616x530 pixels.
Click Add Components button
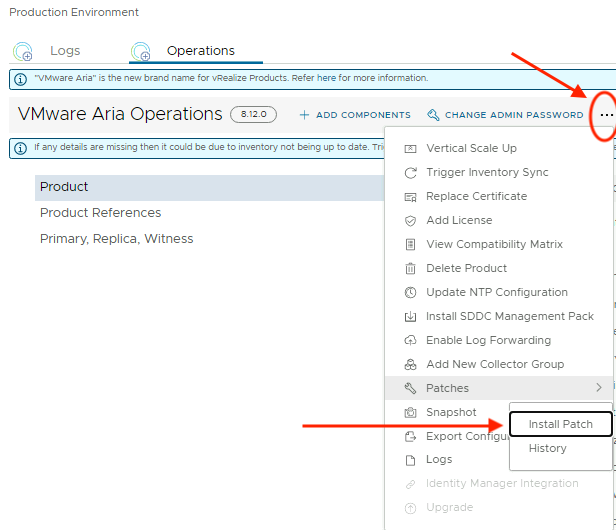[x=355, y=115]
